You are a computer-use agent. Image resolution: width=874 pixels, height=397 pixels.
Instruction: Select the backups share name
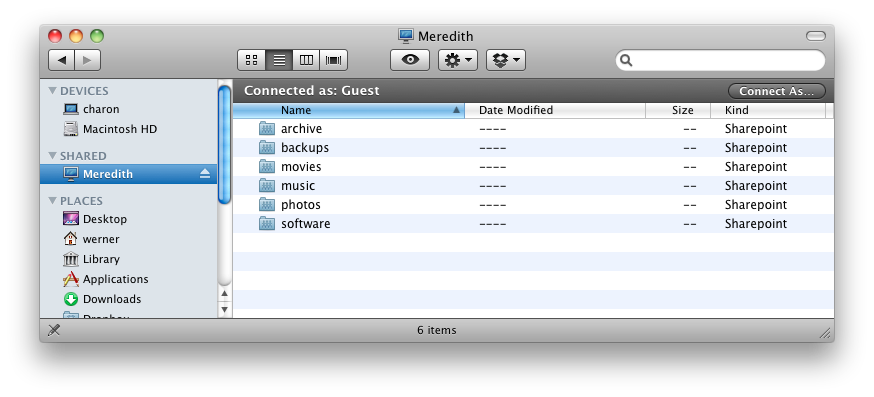[x=305, y=148]
